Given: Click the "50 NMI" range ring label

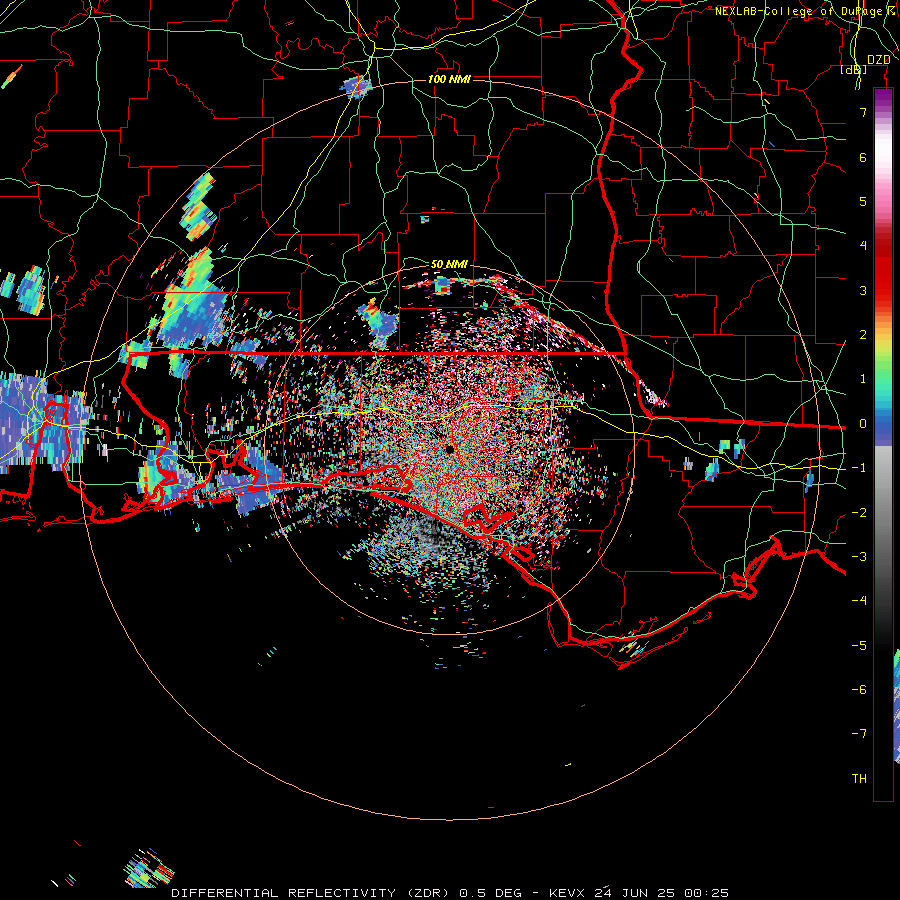Looking at the screenshot, I should point(449,264).
